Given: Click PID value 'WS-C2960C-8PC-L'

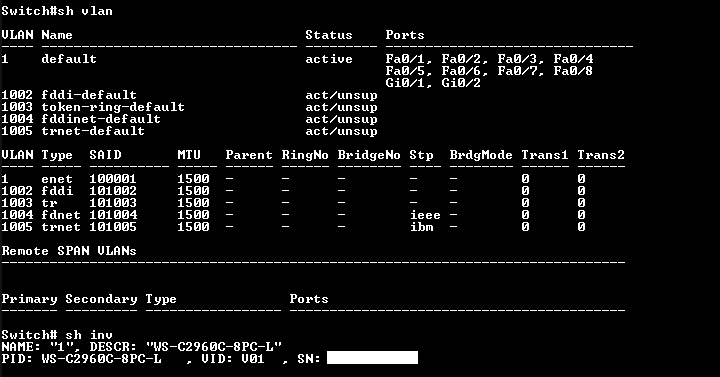Looking at the screenshot, I should point(101,359).
